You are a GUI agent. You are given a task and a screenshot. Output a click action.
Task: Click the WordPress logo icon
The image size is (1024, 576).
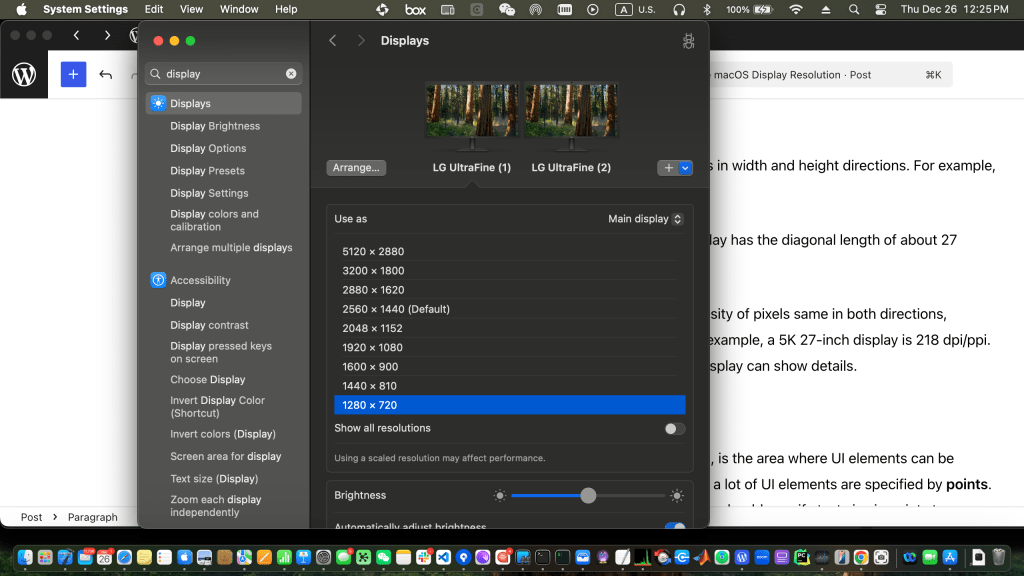pos(24,75)
